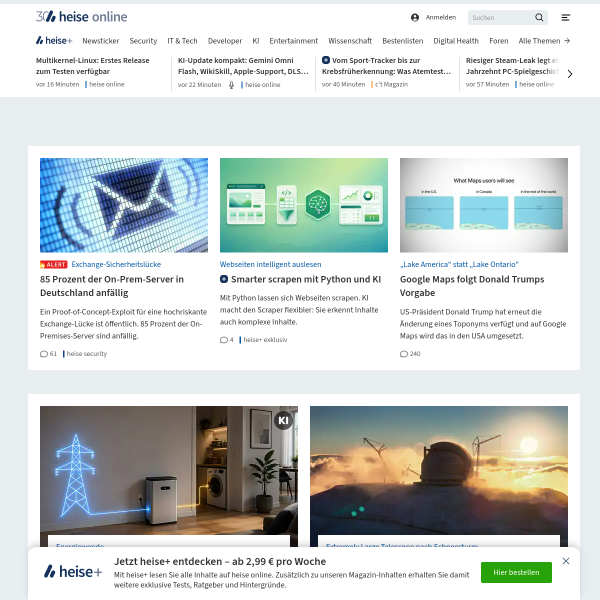Open the Entertainment section
The image size is (600, 600).
click(293, 41)
